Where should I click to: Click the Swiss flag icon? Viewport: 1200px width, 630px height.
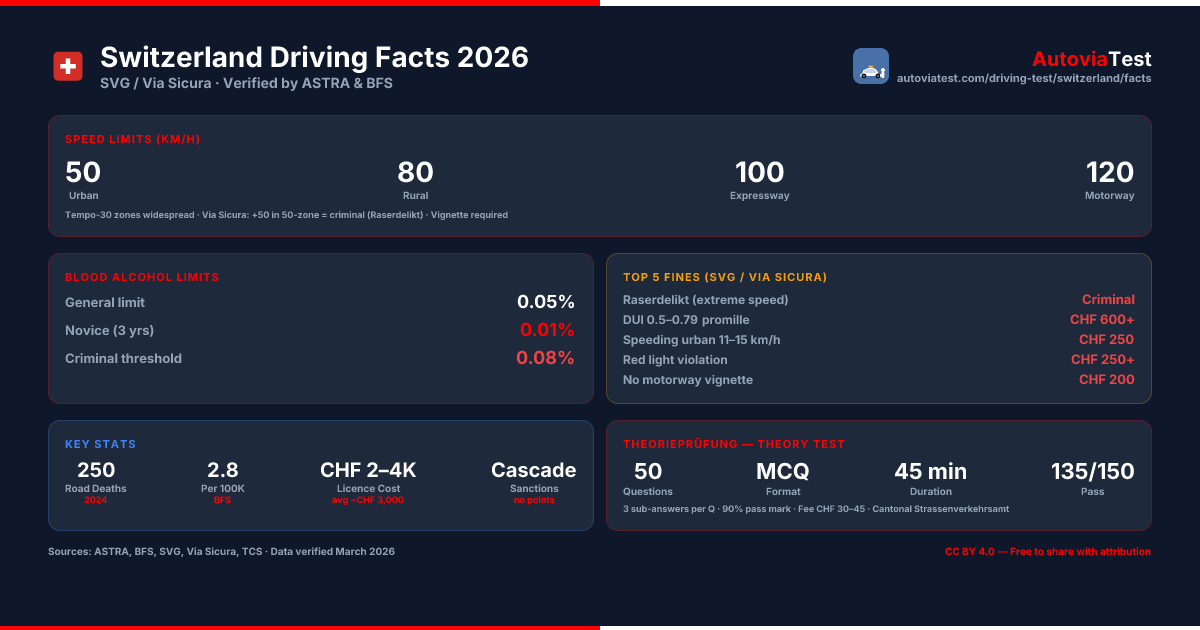click(68, 67)
